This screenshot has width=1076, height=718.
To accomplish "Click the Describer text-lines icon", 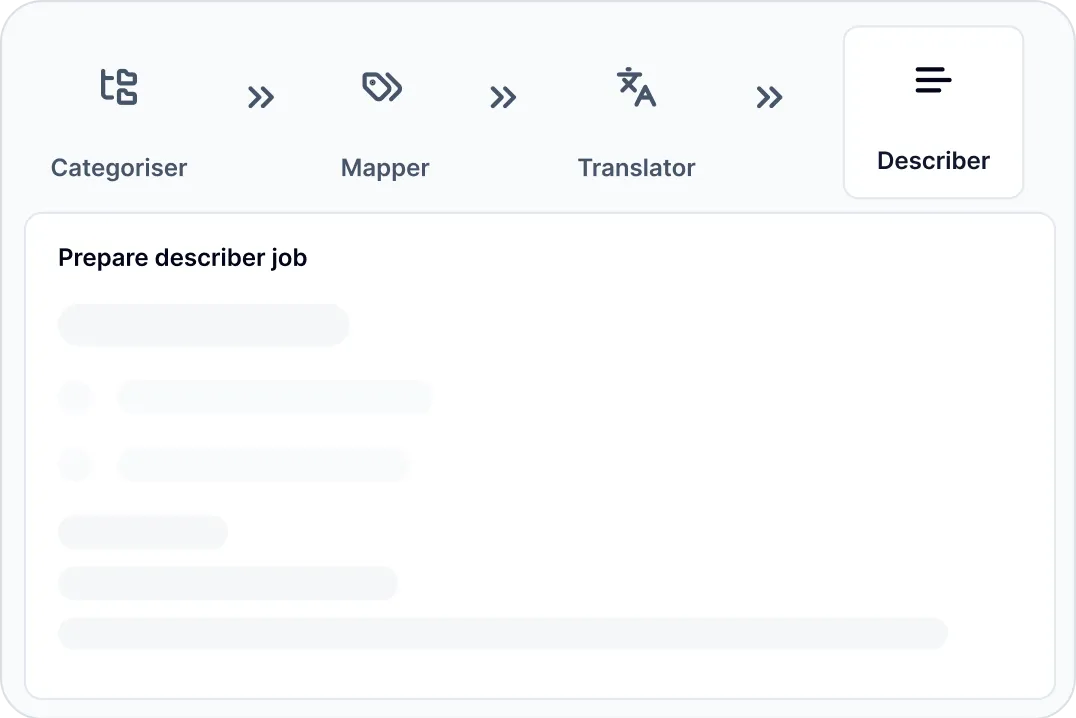I will (x=933, y=80).
